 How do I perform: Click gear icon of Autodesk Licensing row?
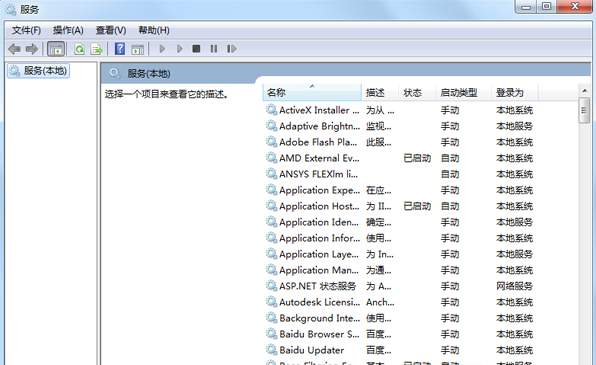(271, 302)
